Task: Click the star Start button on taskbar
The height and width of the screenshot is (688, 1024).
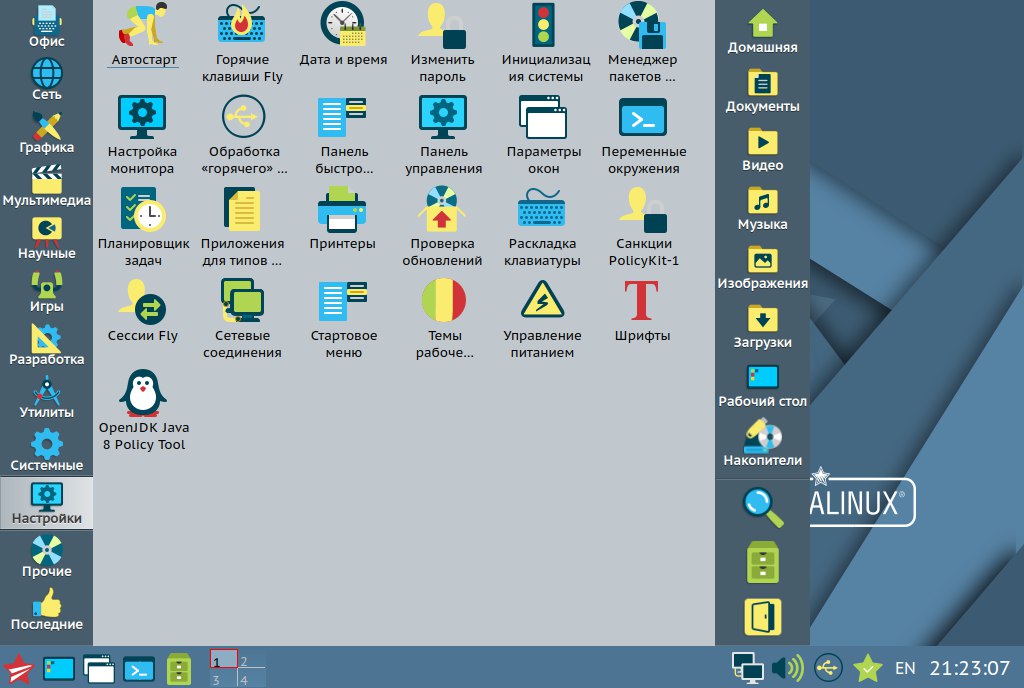Action: (18, 669)
